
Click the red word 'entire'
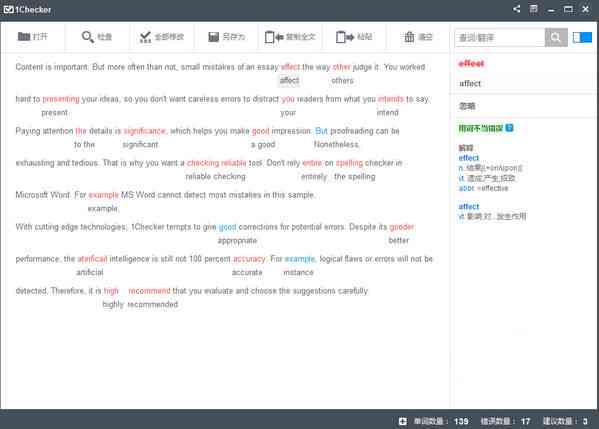coord(312,163)
